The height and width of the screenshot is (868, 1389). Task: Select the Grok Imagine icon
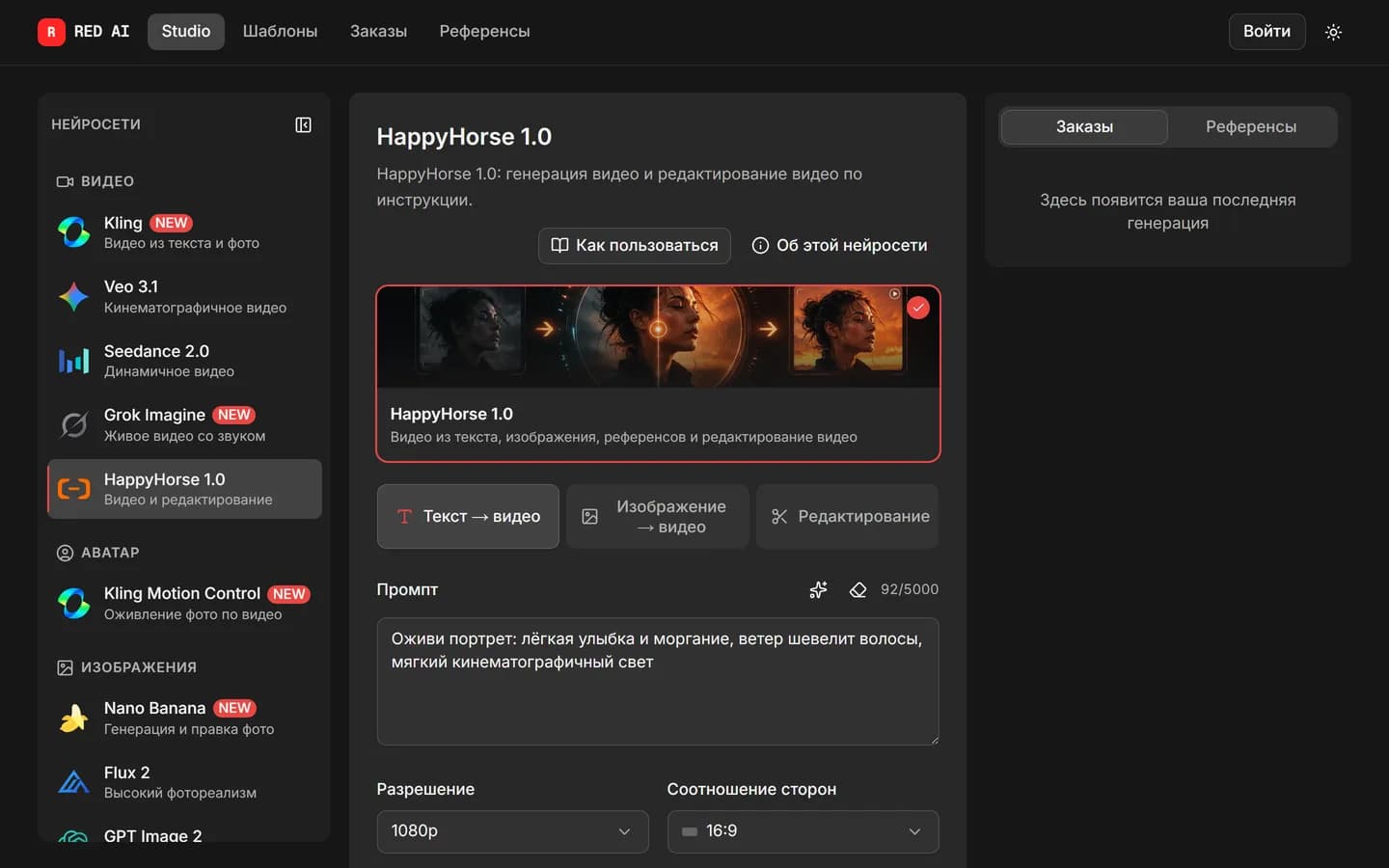coord(73,424)
